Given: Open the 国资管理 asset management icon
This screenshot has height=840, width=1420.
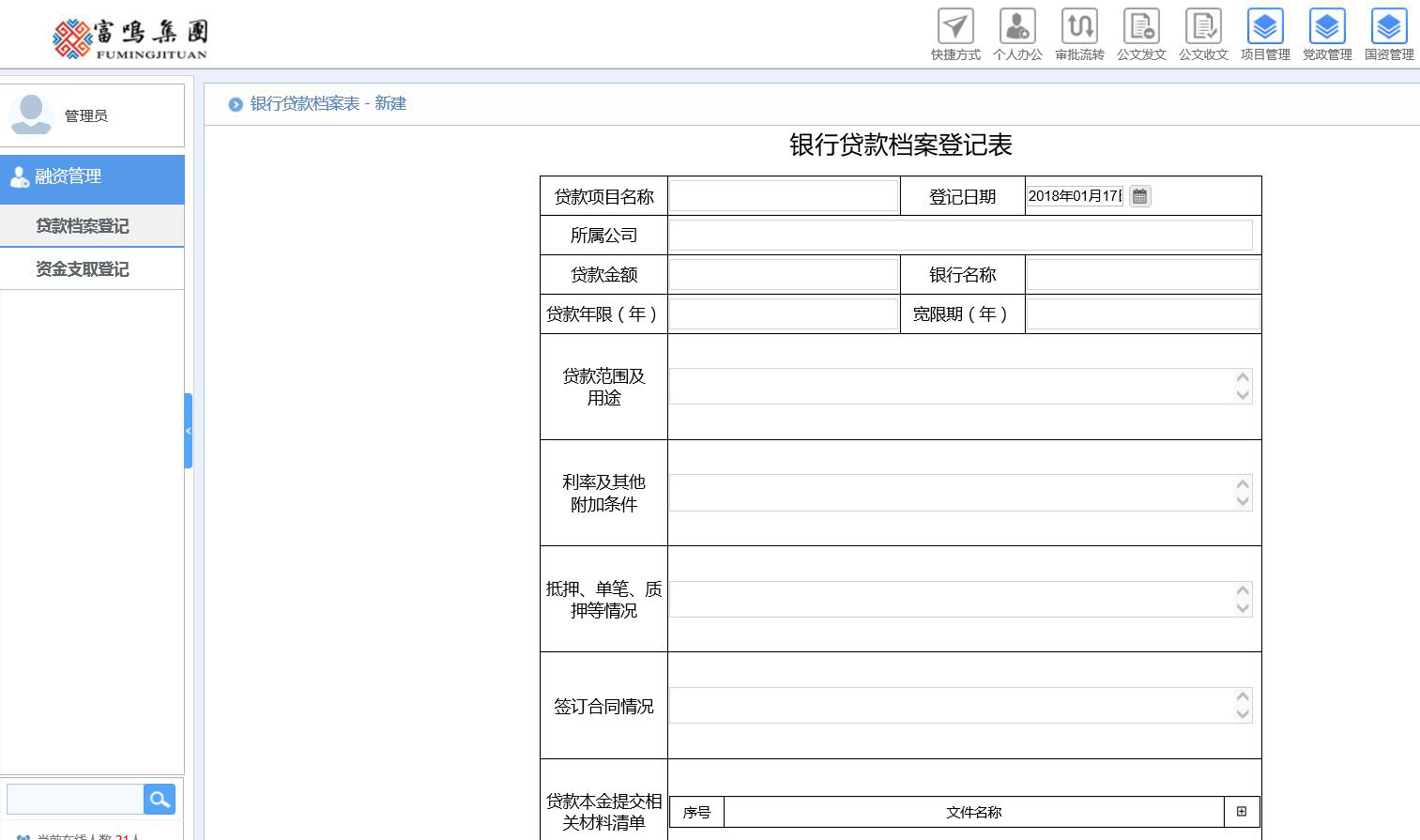Looking at the screenshot, I should click(1389, 27).
